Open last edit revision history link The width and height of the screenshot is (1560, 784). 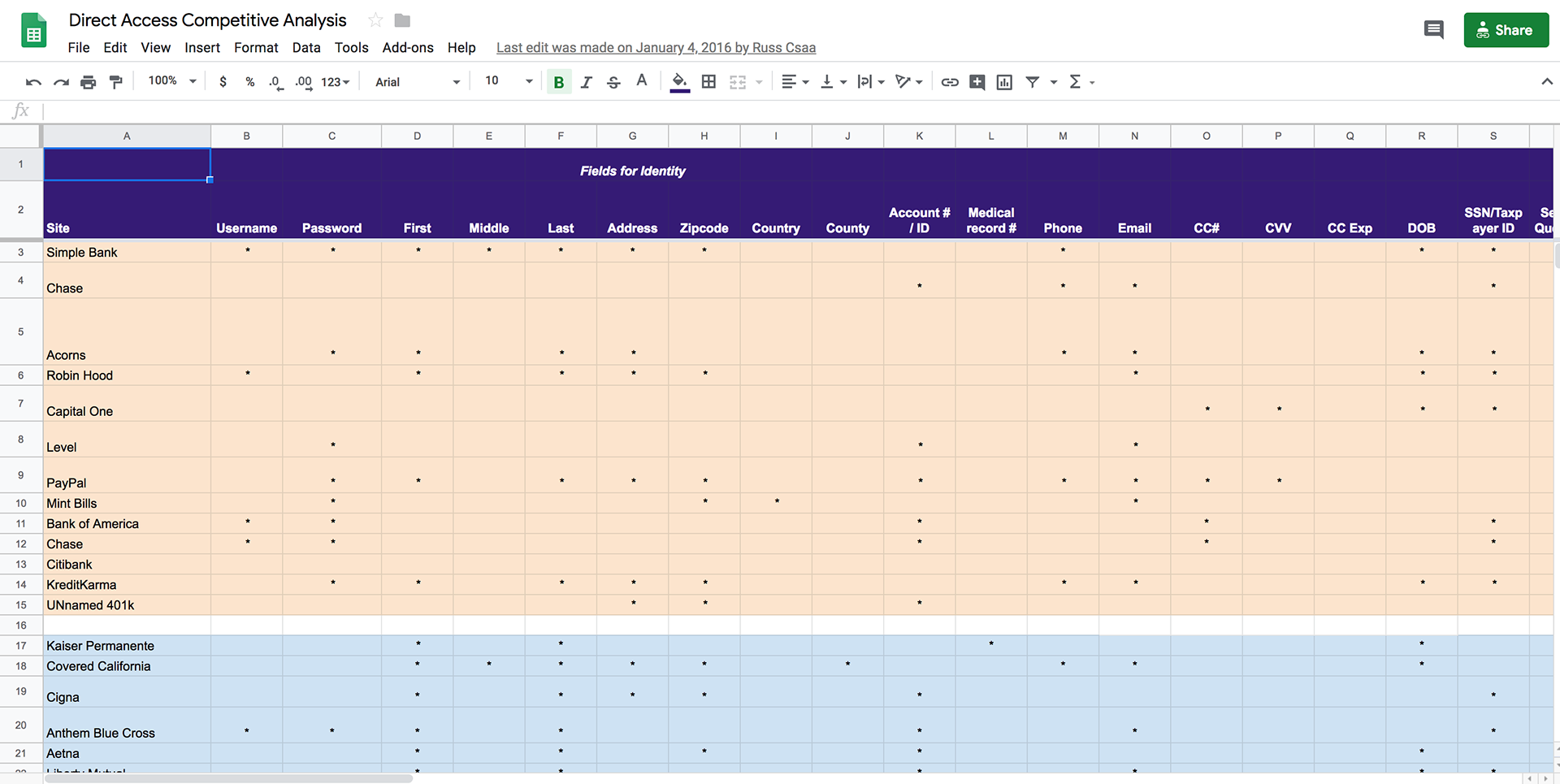tap(656, 48)
